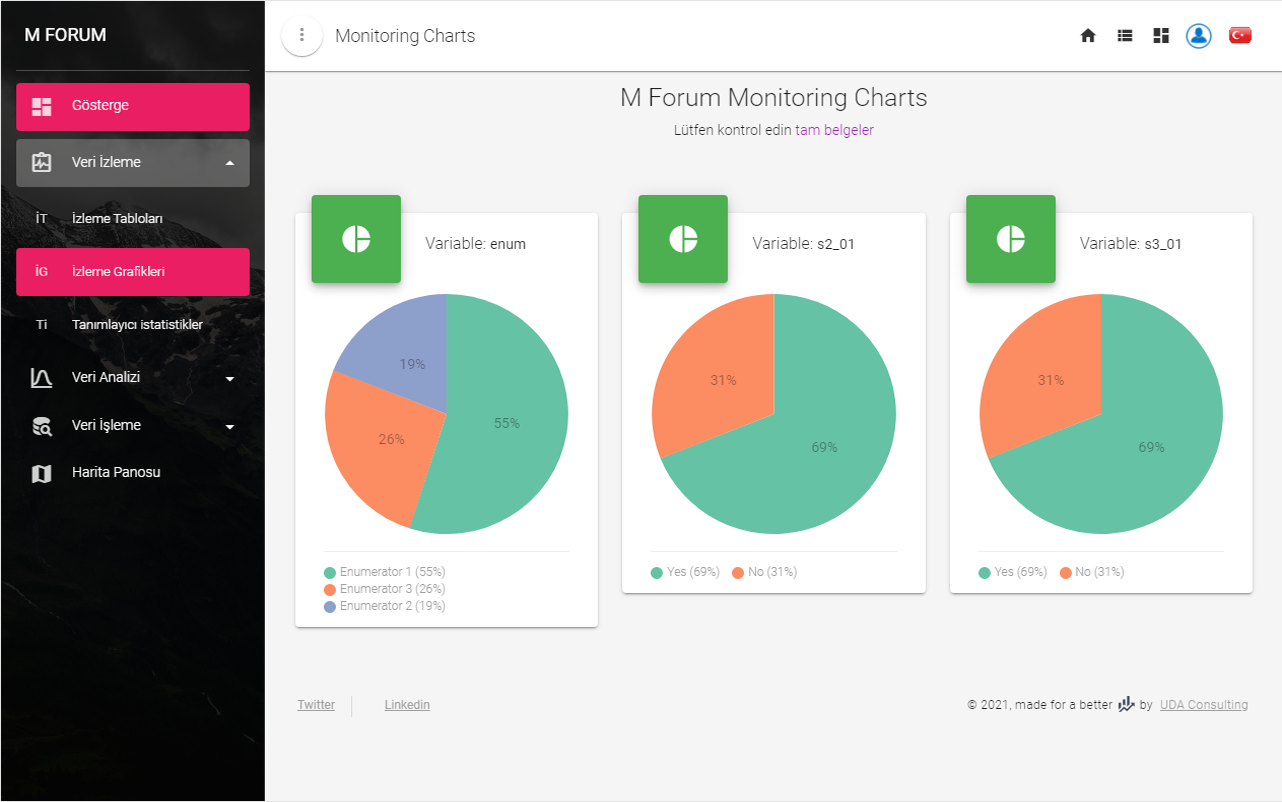This screenshot has width=1282, height=802.
Task: Click the 'M Forum Monitoring Charts' heading
Action: [774, 98]
